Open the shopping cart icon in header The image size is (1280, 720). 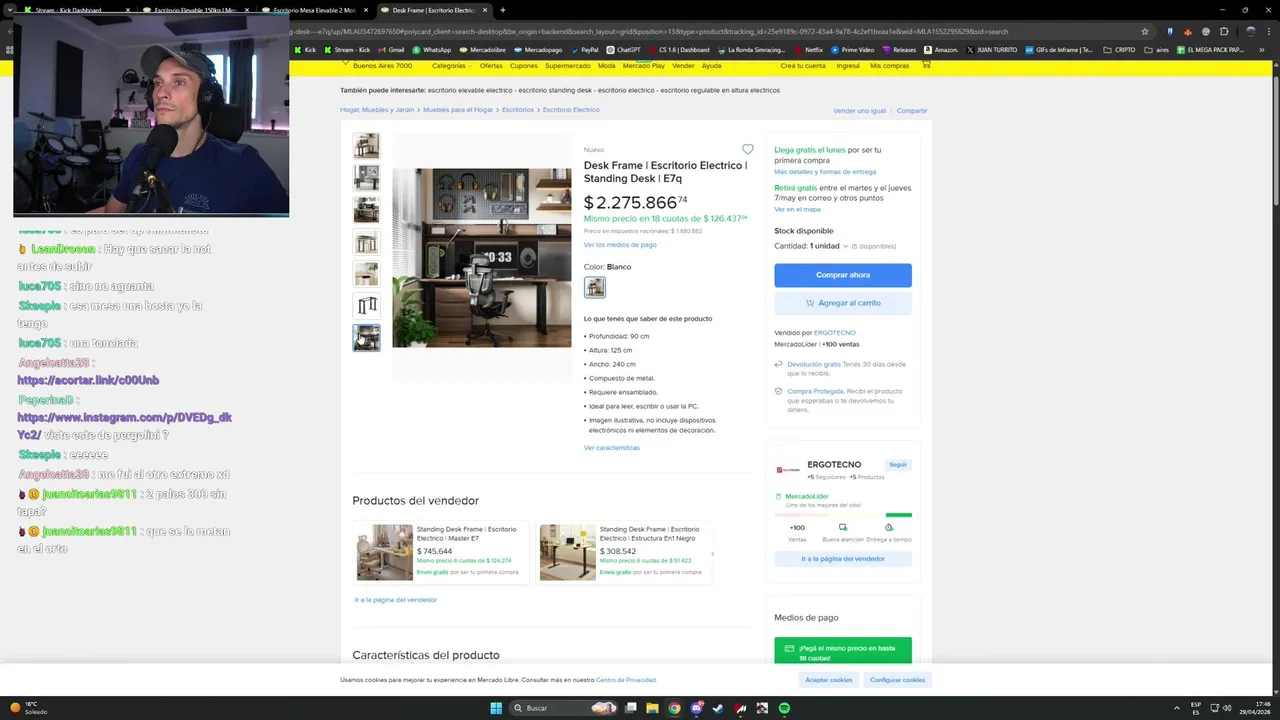pos(926,64)
